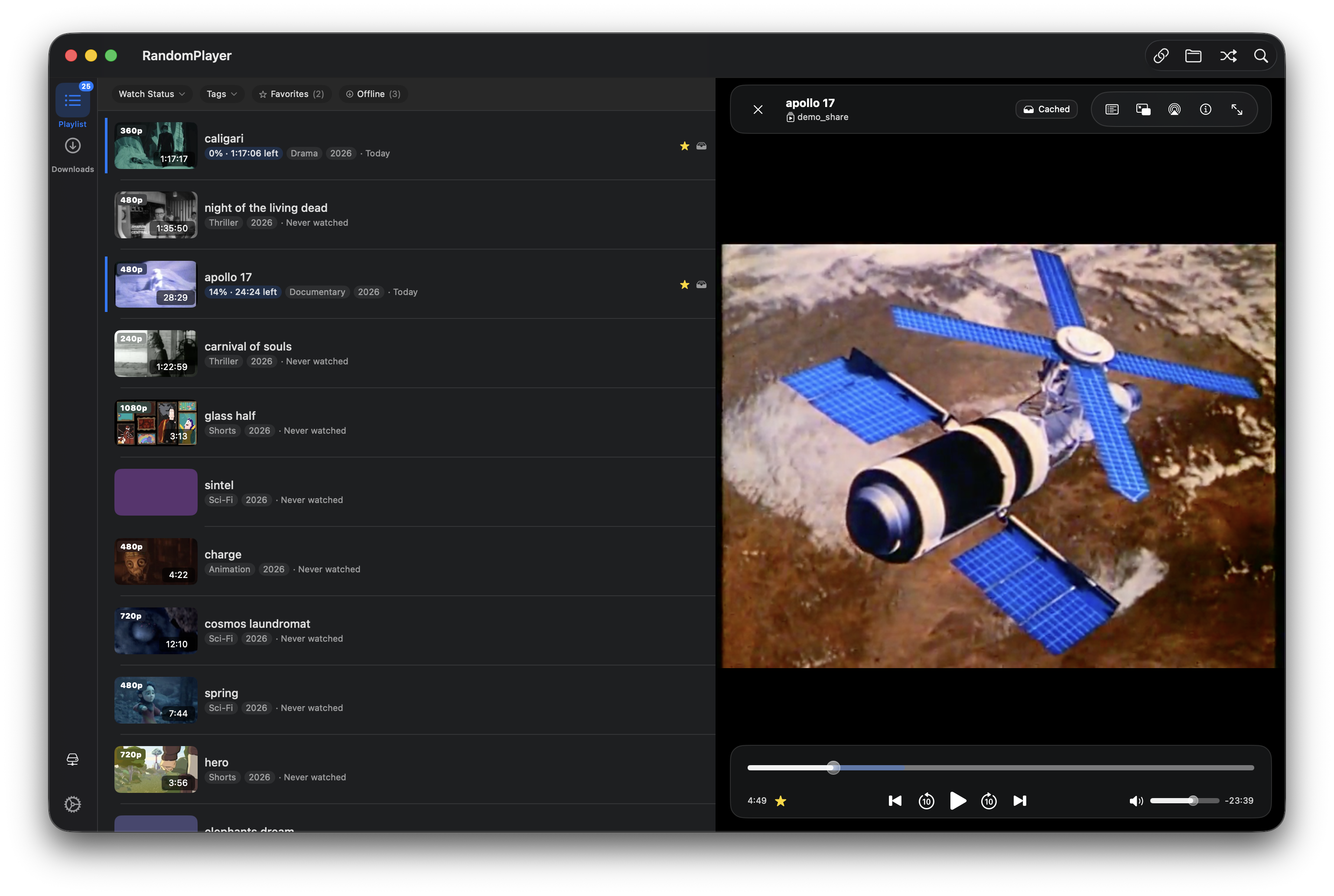Image resolution: width=1334 pixels, height=896 pixels.
Task: Toggle the Favorites (2) filter
Action: pyautogui.click(x=292, y=94)
